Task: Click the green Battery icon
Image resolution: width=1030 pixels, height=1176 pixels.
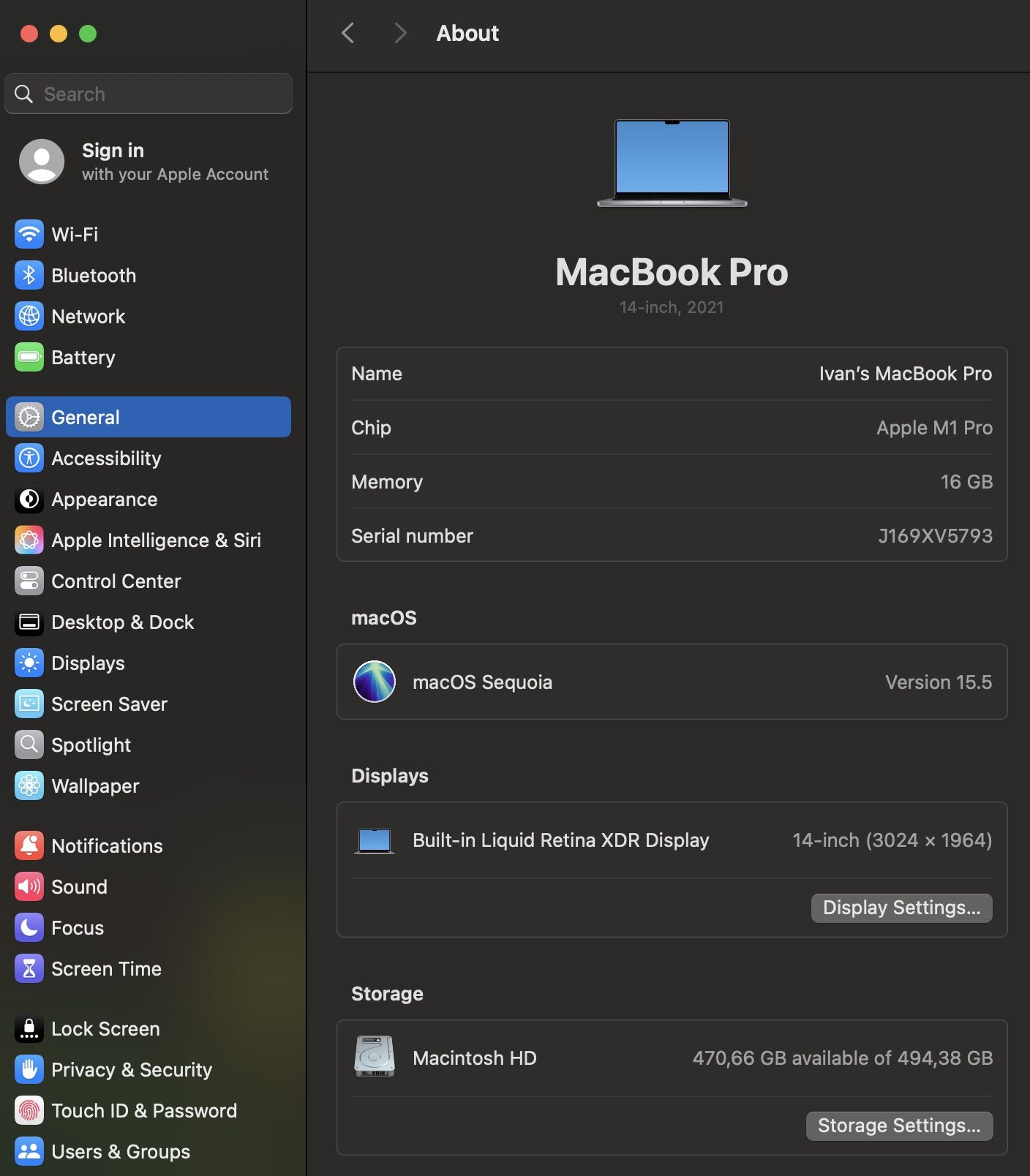Action: pyautogui.click(x=29, y=357)
